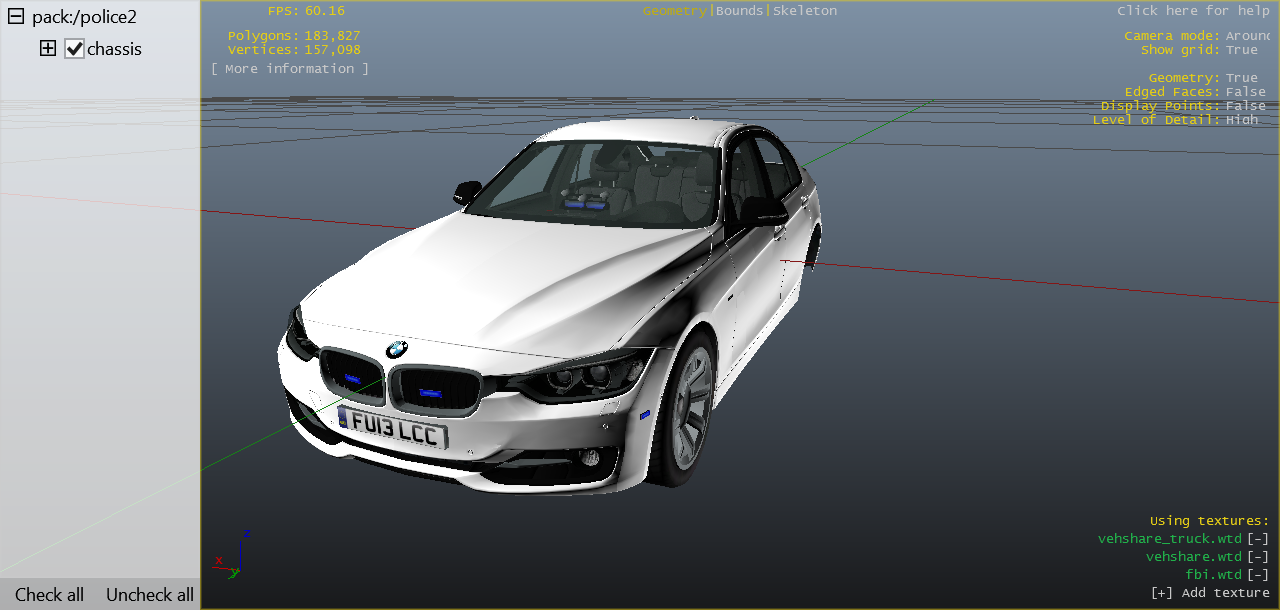This screenshot has width=1280, height=610.
Task: Collapse the pack:/police2 tree node
Action: click(x=16, y=17)
